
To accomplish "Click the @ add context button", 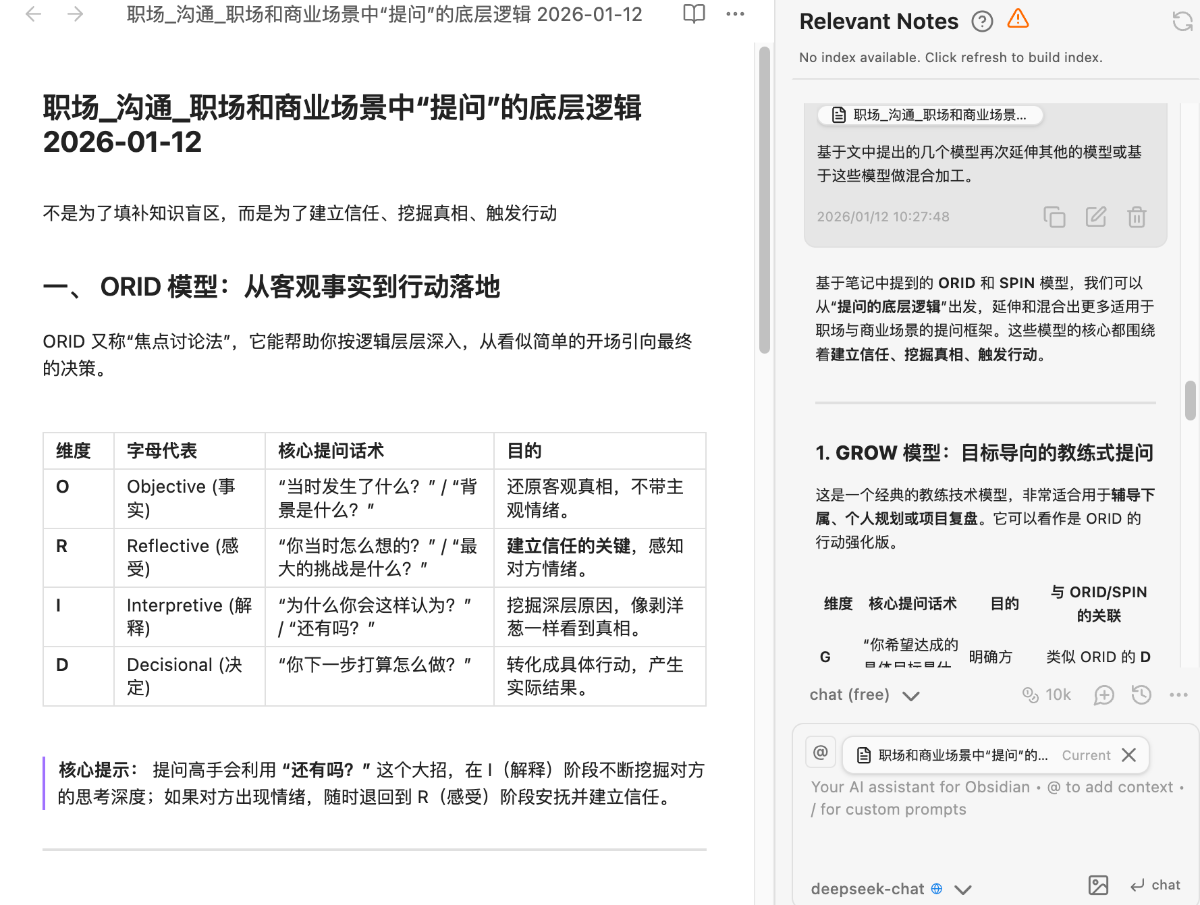I will click(x=821, y=753).
